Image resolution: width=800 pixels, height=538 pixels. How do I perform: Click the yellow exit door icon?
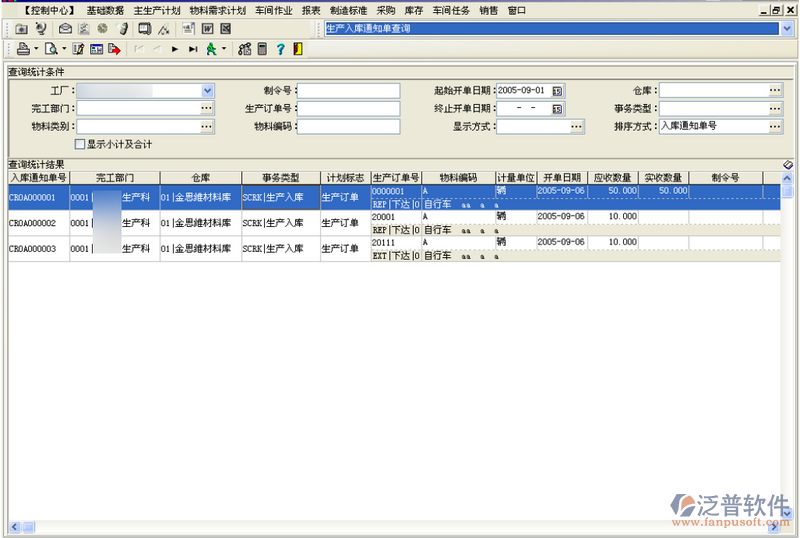pos(297,48)
